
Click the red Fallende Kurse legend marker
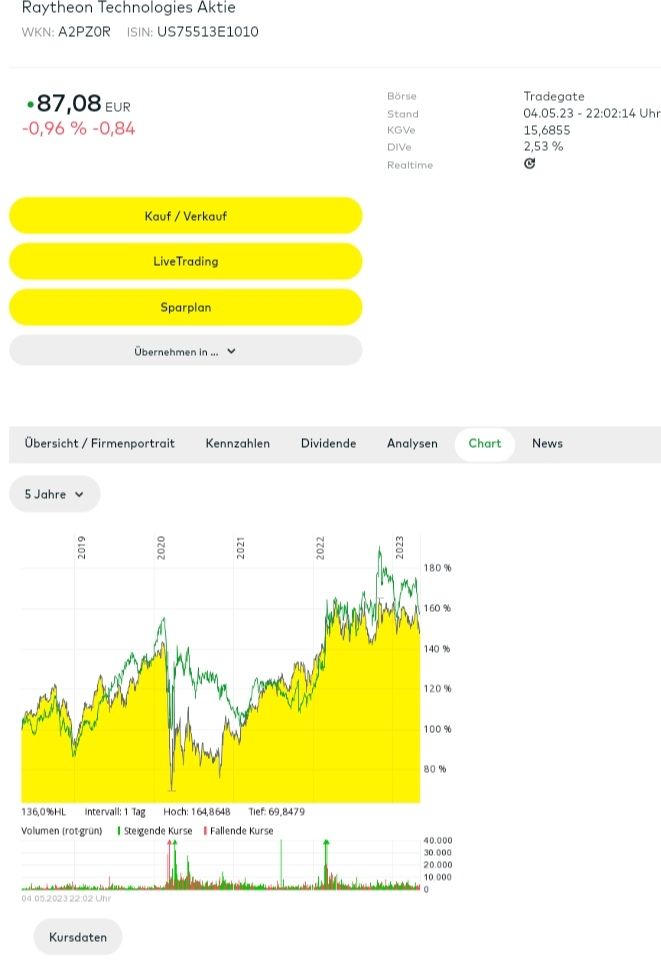tap(205, 831)
